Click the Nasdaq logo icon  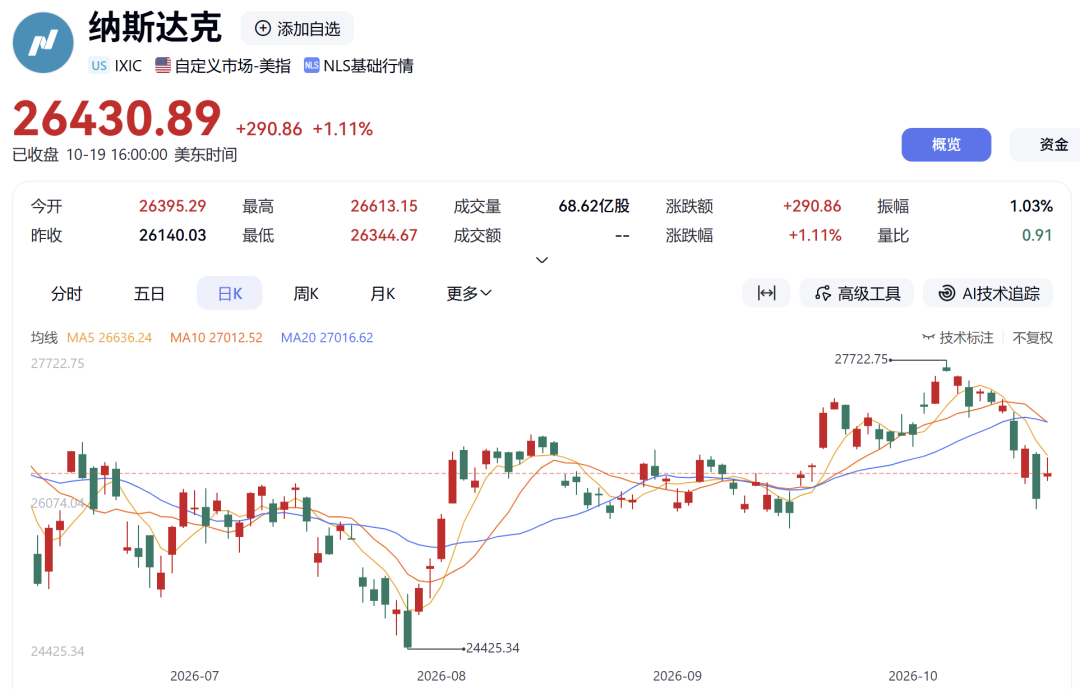[x=43, y=43]
